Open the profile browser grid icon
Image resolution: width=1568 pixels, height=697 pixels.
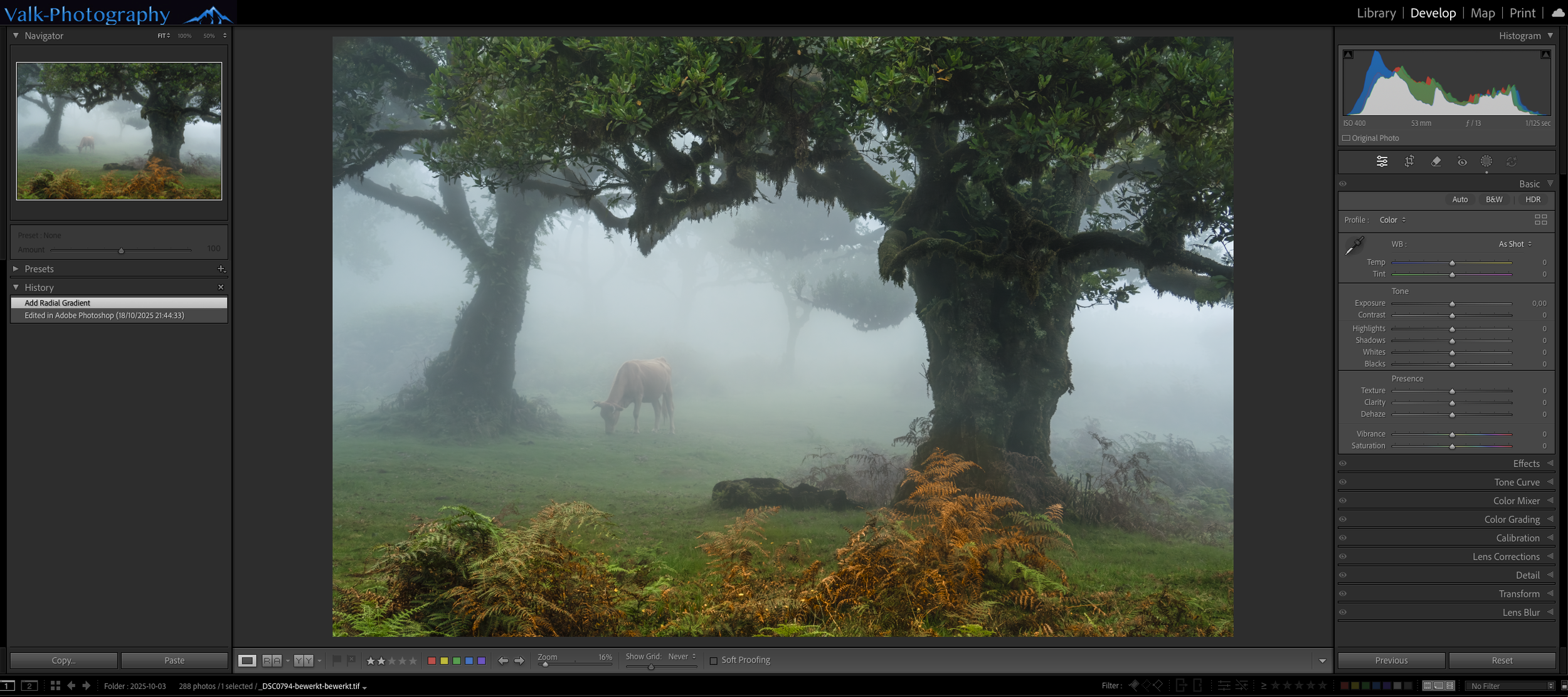(x=1540, y=219)
